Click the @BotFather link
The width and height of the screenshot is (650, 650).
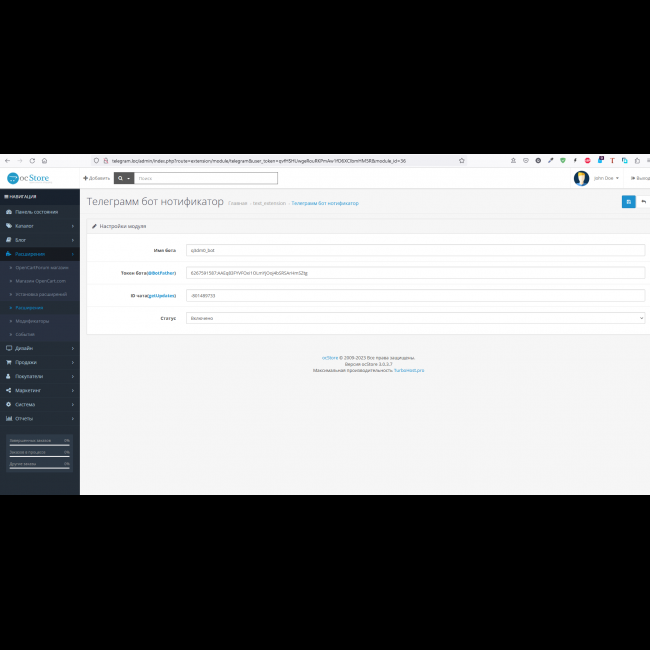pyautogui.click(x=162, y=272)
